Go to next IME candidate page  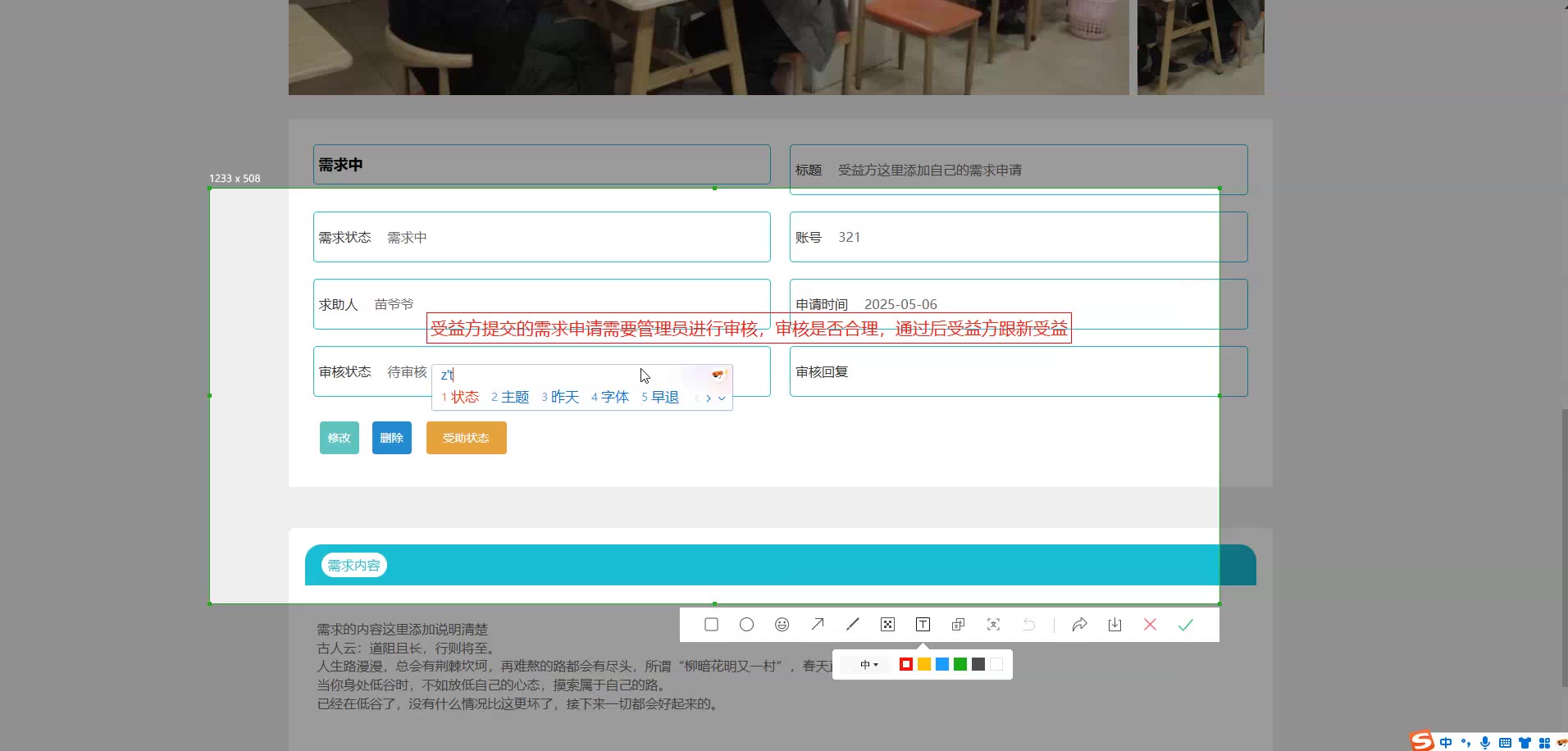coord(709,398)
